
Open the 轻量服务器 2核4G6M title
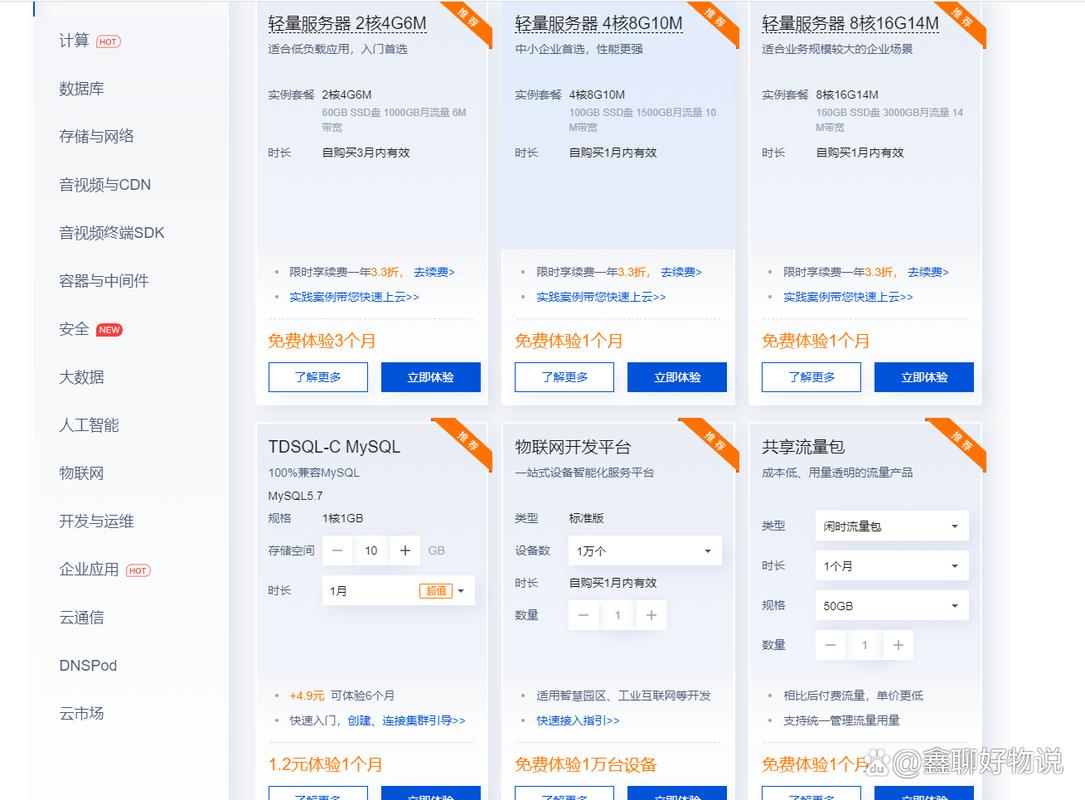pos(347,24)
